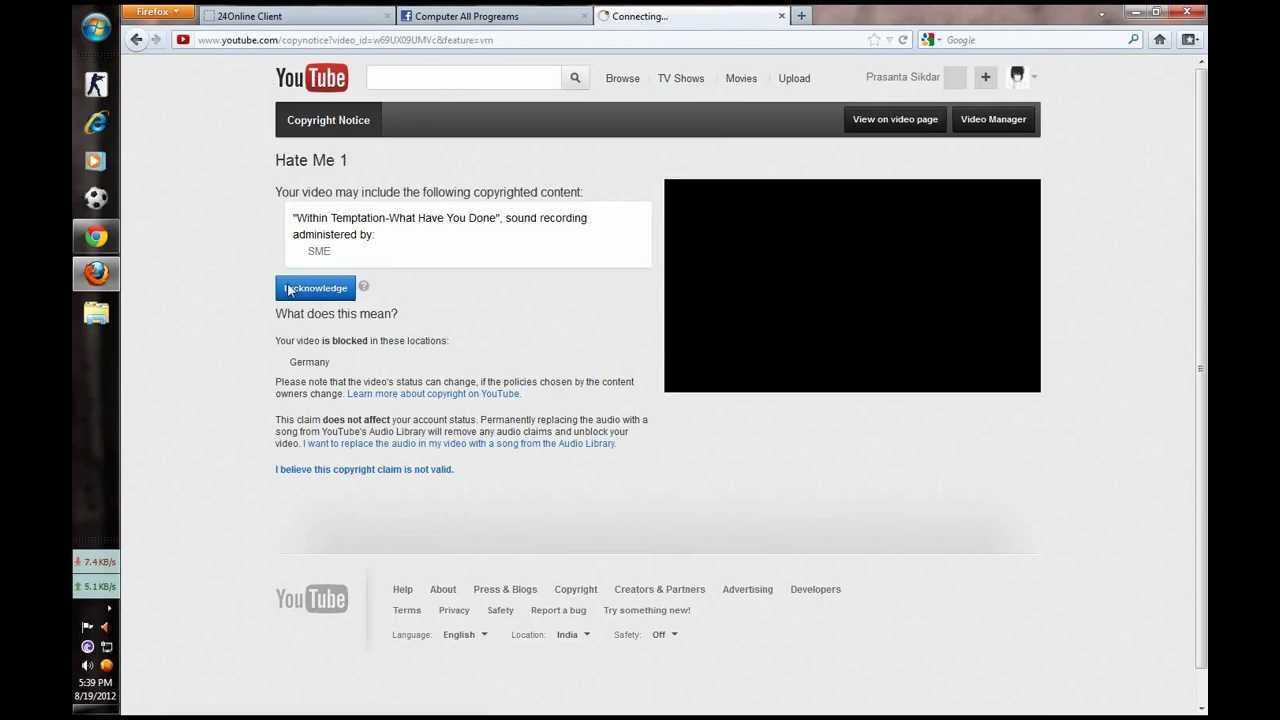Image resolution: width=1280 pixels, height=720 pixels.
Task: Reload the page with the refresh icon
Action: [x=903, y=40]
